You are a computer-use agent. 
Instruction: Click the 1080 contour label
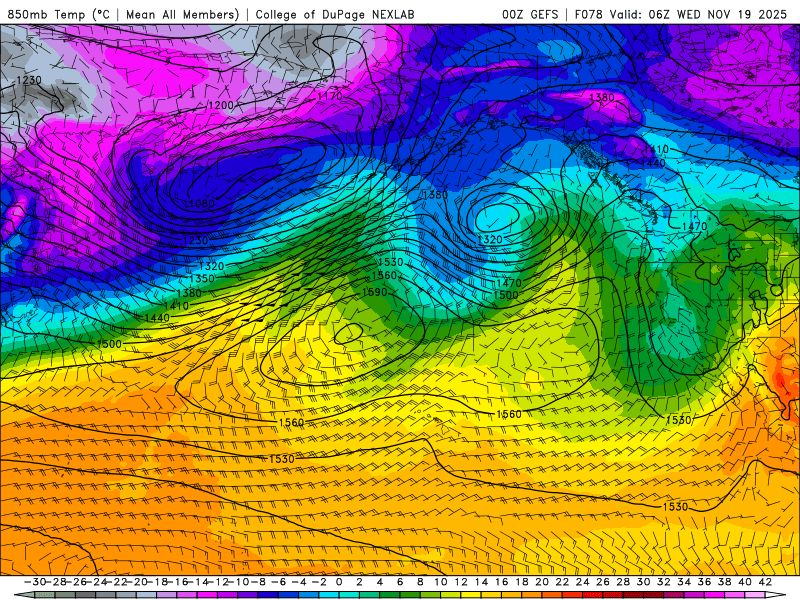point(202,204)
